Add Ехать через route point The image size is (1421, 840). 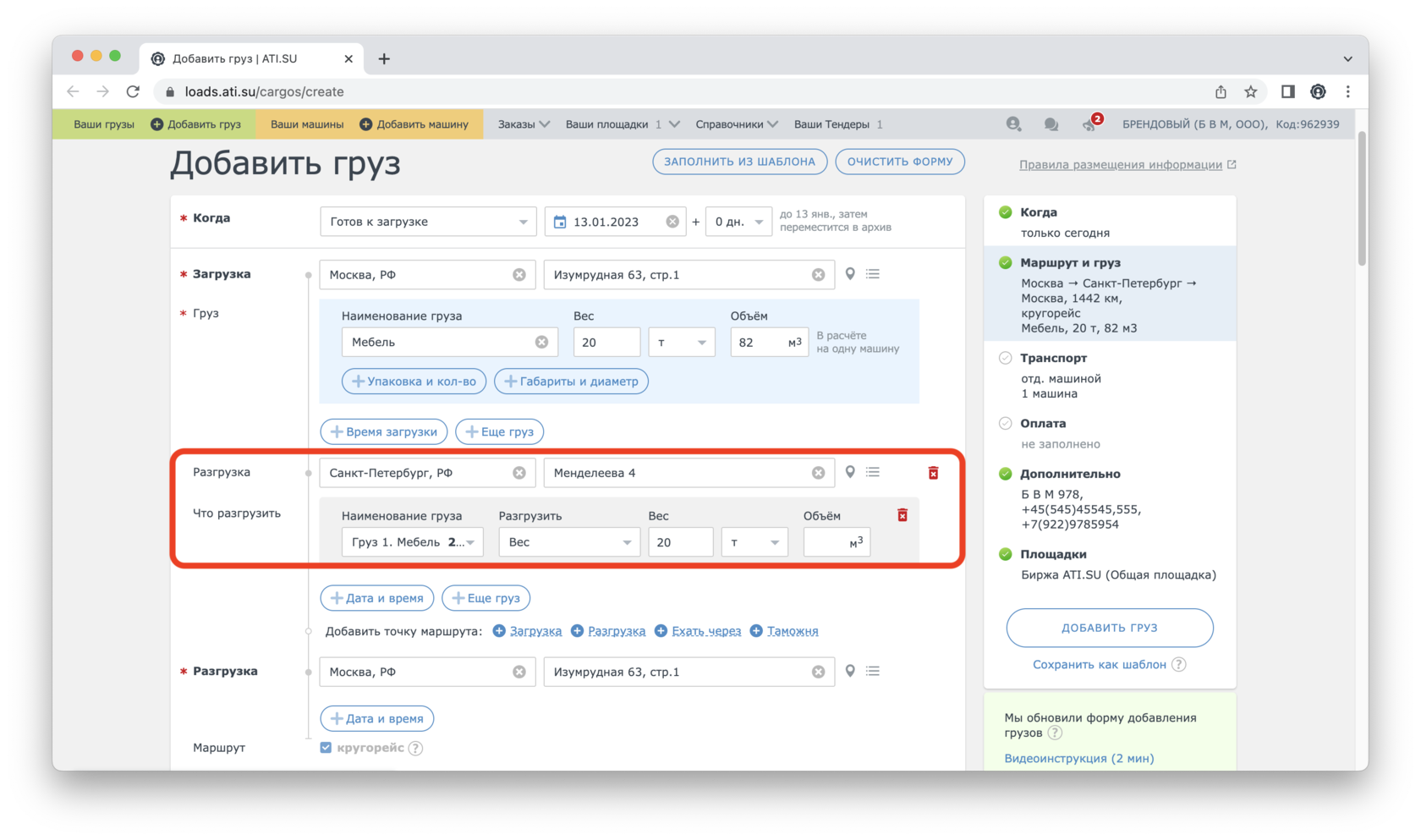(x=698, y=631)
